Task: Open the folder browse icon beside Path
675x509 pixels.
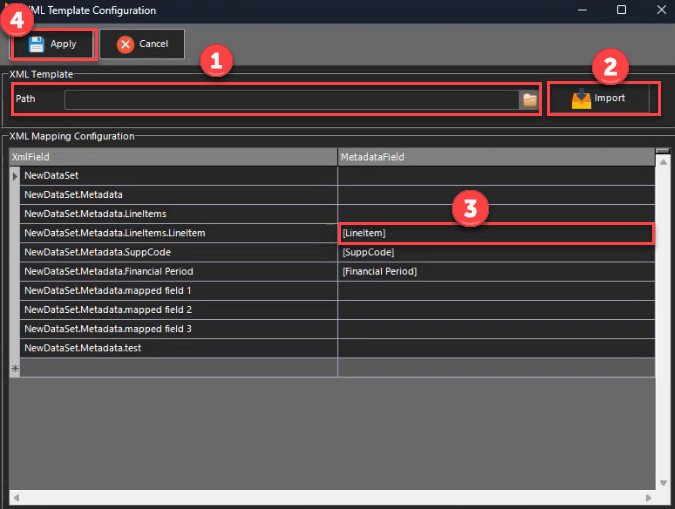Action: point(529,99)
